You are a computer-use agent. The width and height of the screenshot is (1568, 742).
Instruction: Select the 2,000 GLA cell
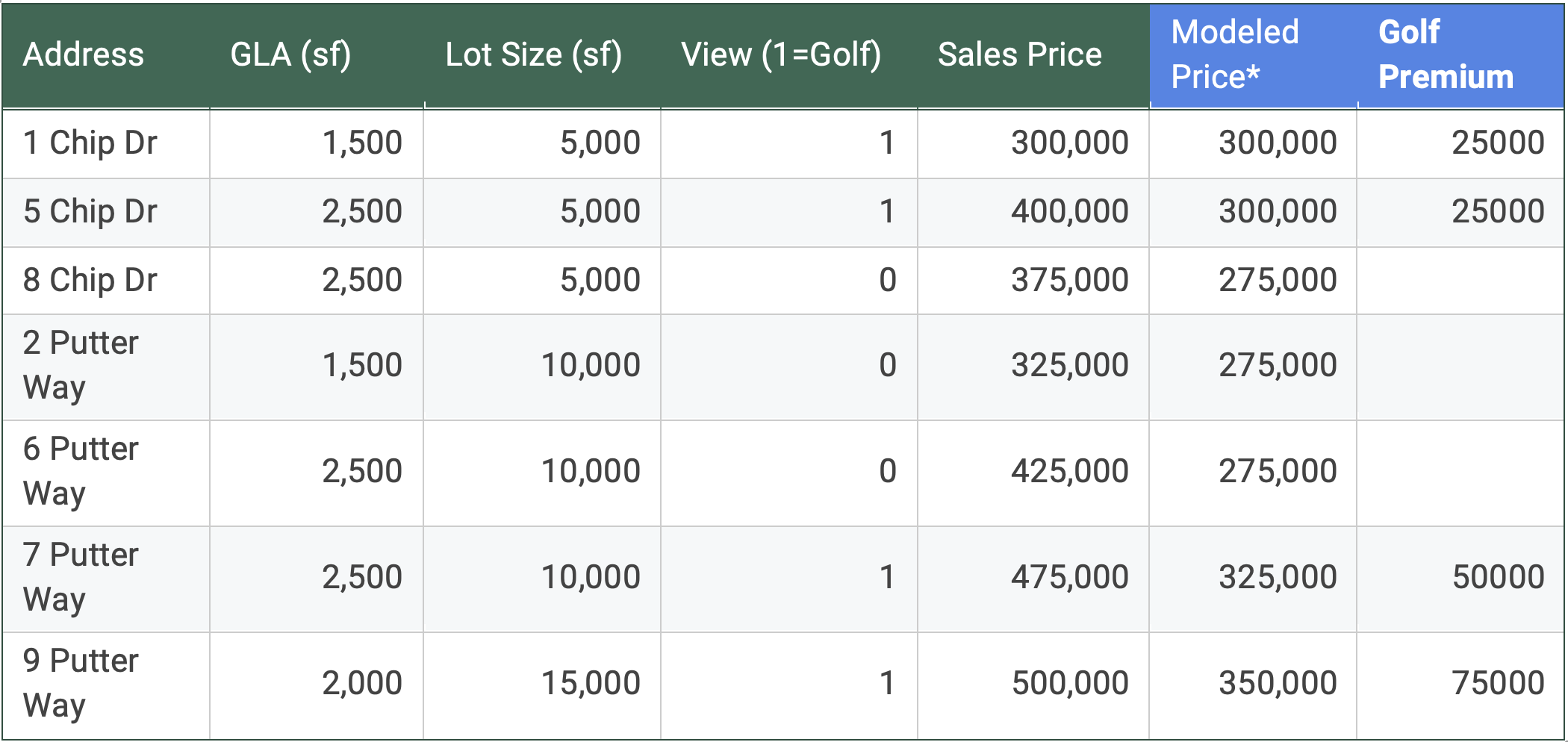coord(362,683)
